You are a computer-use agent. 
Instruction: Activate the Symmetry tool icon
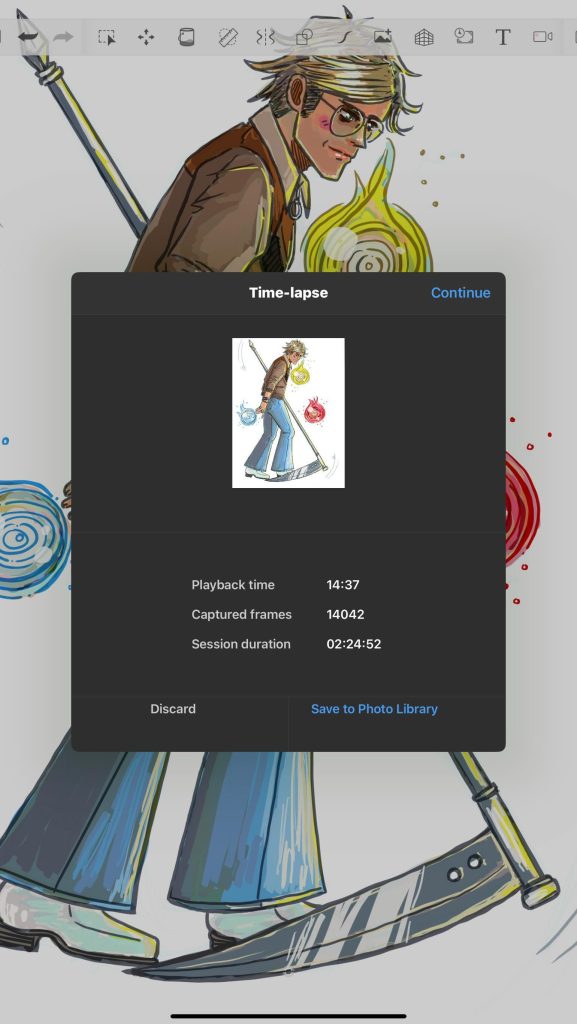(265, 37)
